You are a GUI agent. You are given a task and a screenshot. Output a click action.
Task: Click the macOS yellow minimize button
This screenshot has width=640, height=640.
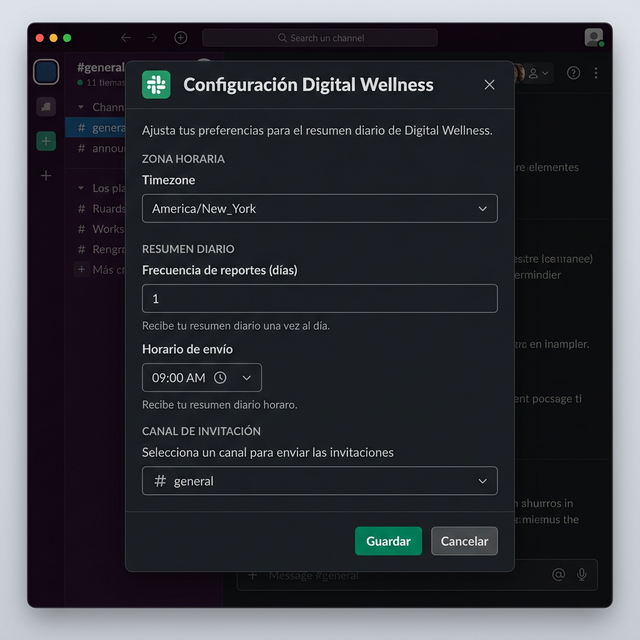[x=53, y=38]
